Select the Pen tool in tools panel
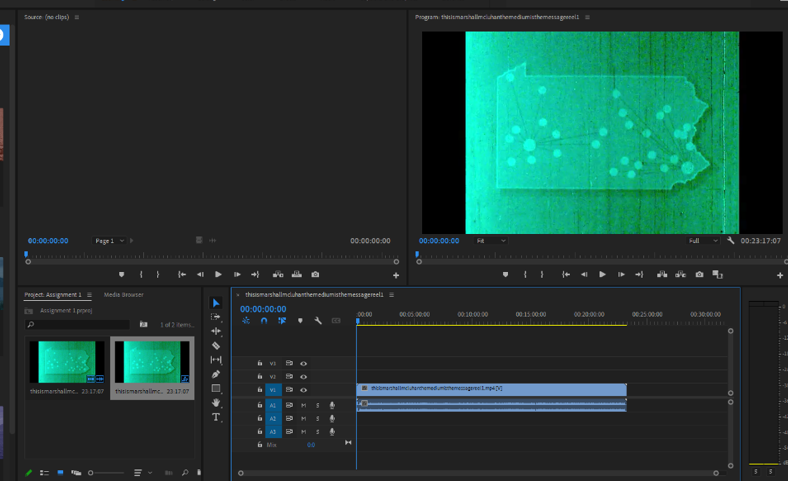 point(216,374)
